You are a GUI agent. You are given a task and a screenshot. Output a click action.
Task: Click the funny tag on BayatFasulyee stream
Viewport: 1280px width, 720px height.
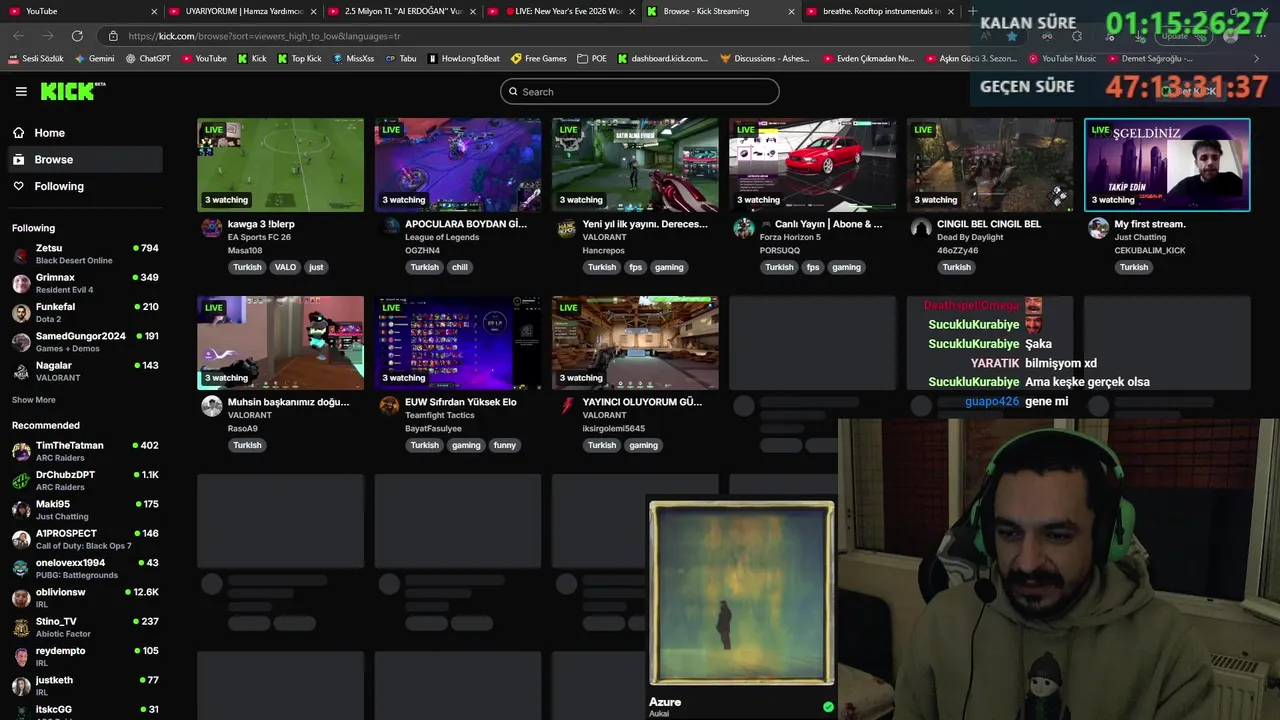[x=504, y=445]
